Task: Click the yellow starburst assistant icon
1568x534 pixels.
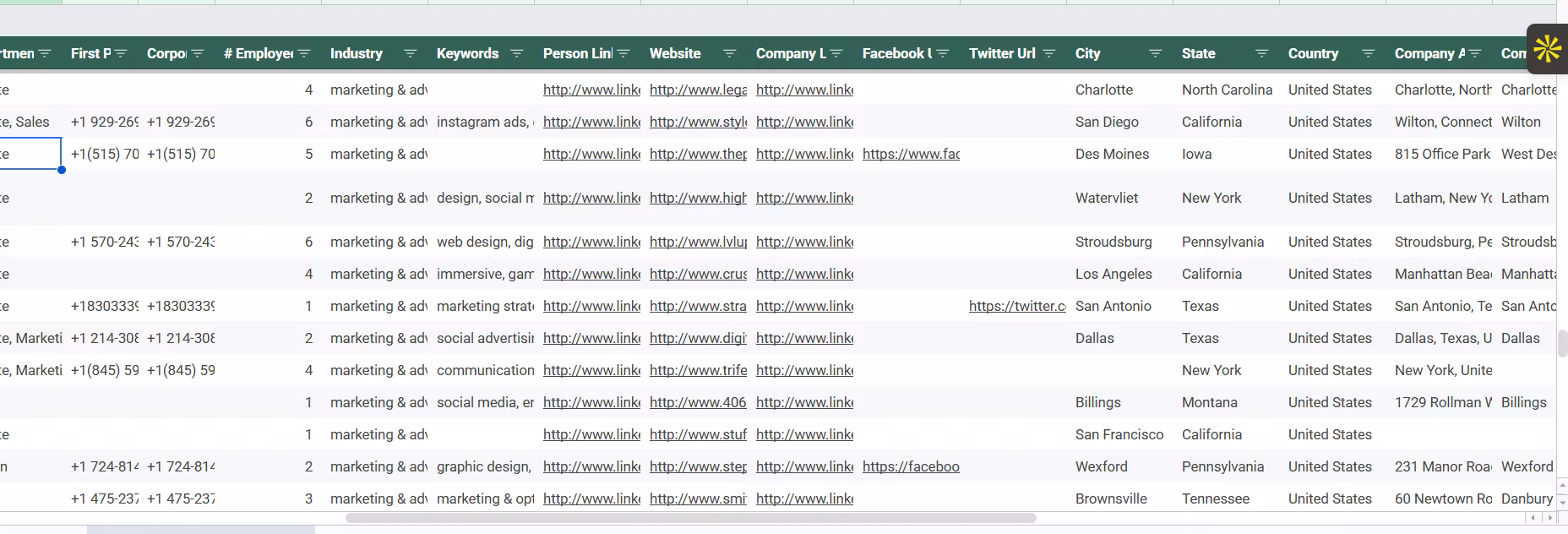Action: (1548, 49)
